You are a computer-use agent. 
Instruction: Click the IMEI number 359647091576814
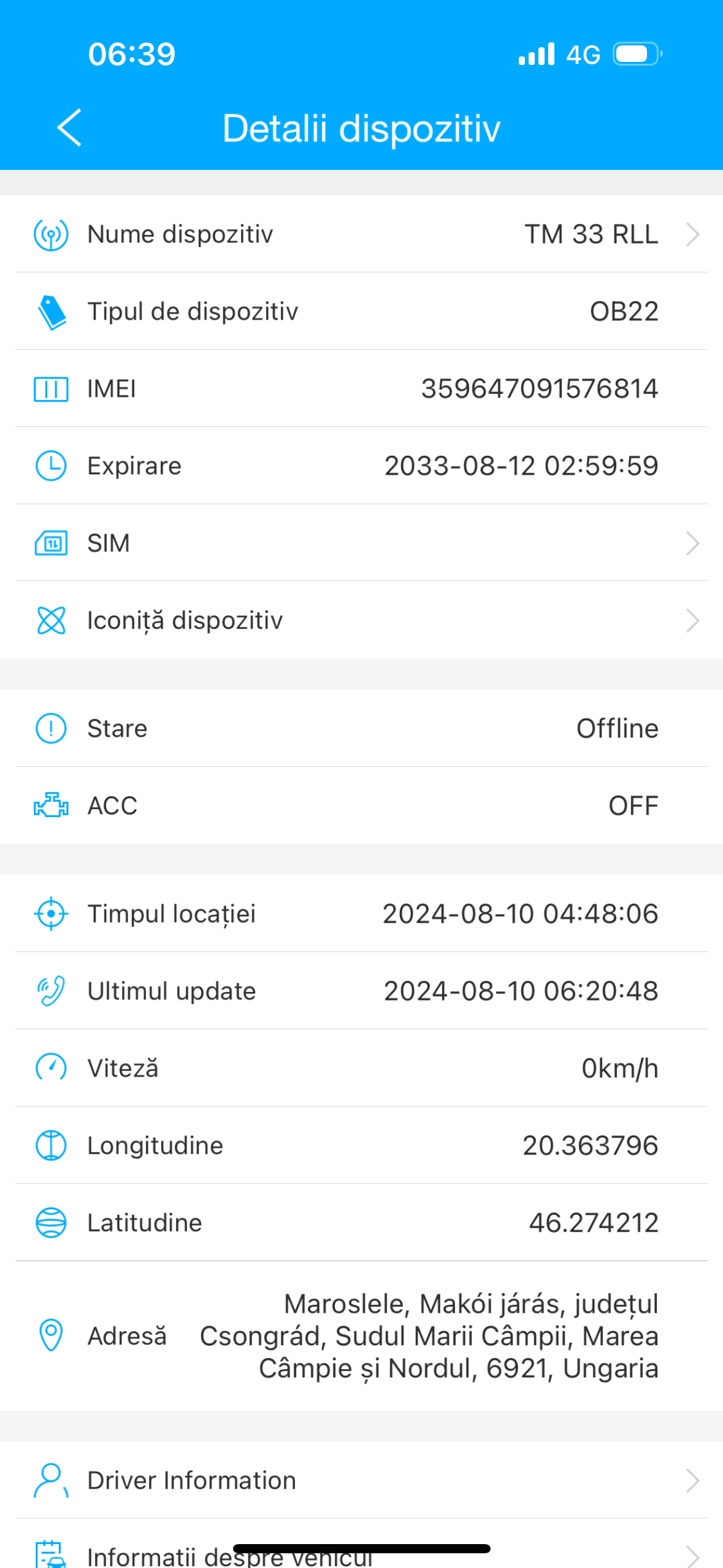pos(539,389)
